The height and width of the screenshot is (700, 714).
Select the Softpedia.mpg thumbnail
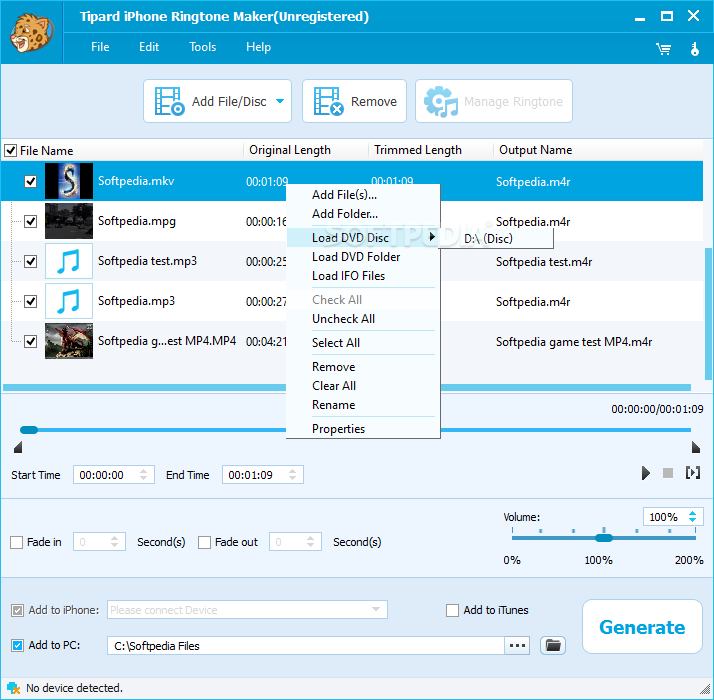click(x=69, y=221)
